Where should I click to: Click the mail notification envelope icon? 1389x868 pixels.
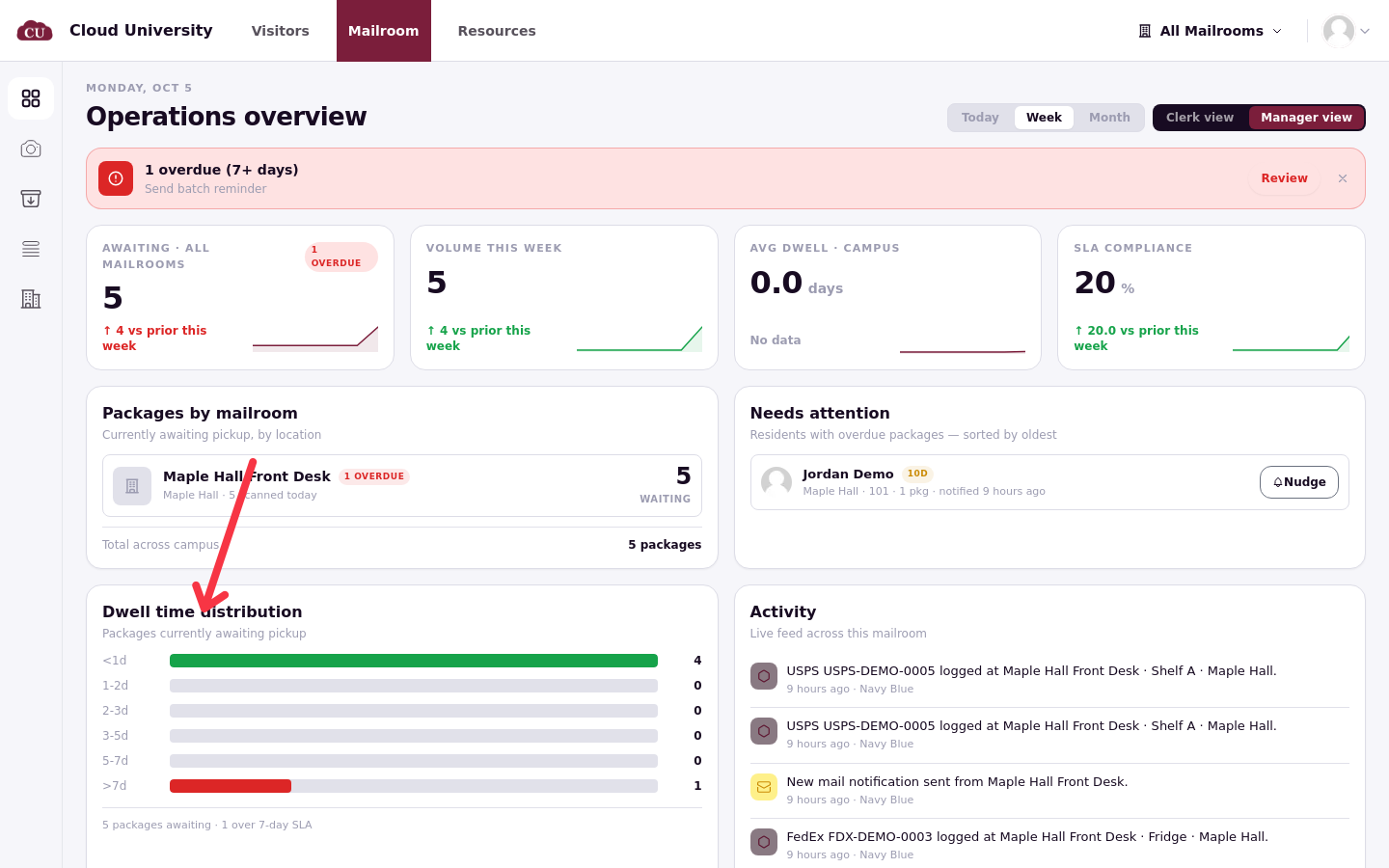(x=764, y=787)
